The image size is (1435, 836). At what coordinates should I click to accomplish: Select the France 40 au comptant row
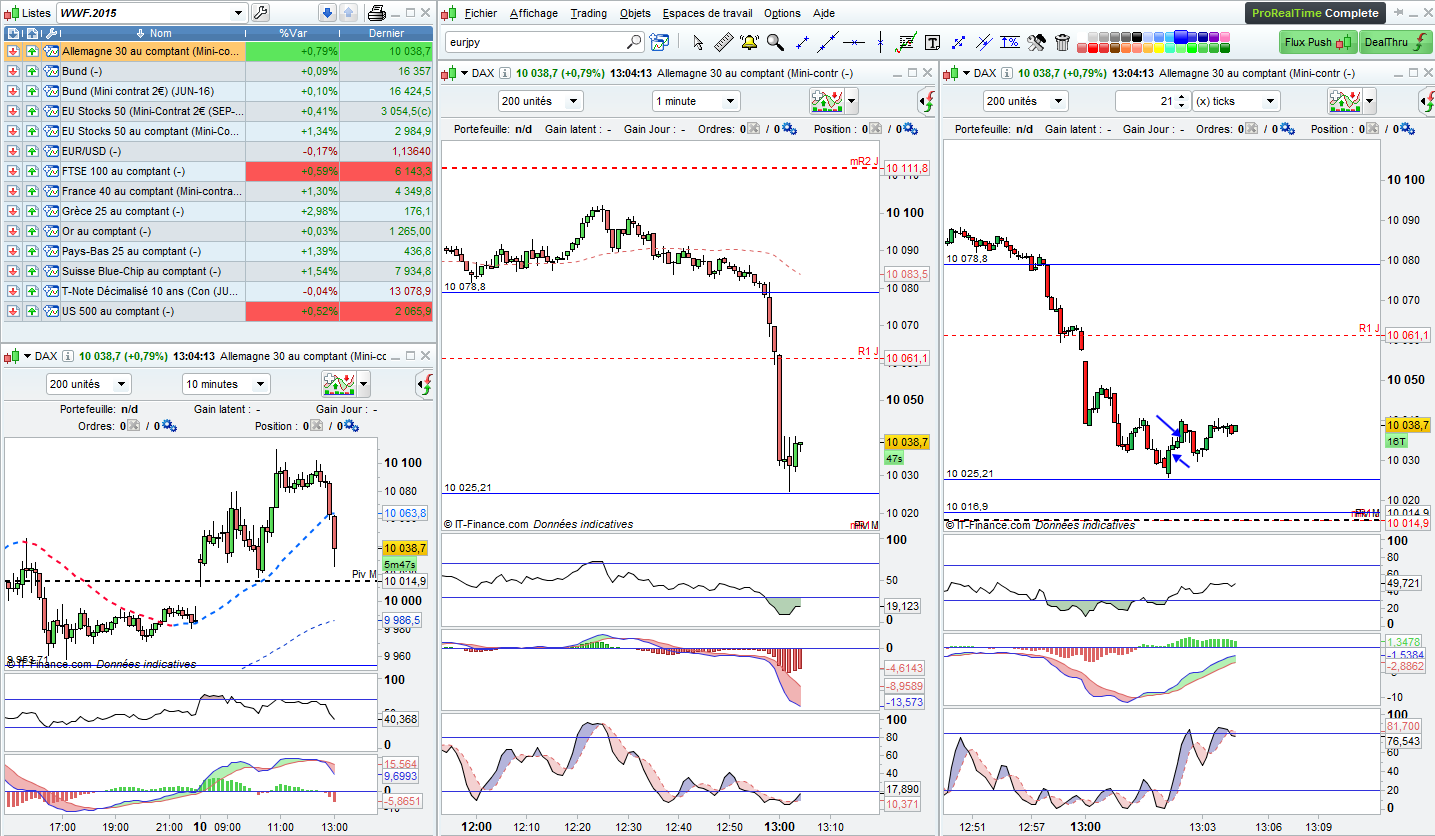click(218, 191)
